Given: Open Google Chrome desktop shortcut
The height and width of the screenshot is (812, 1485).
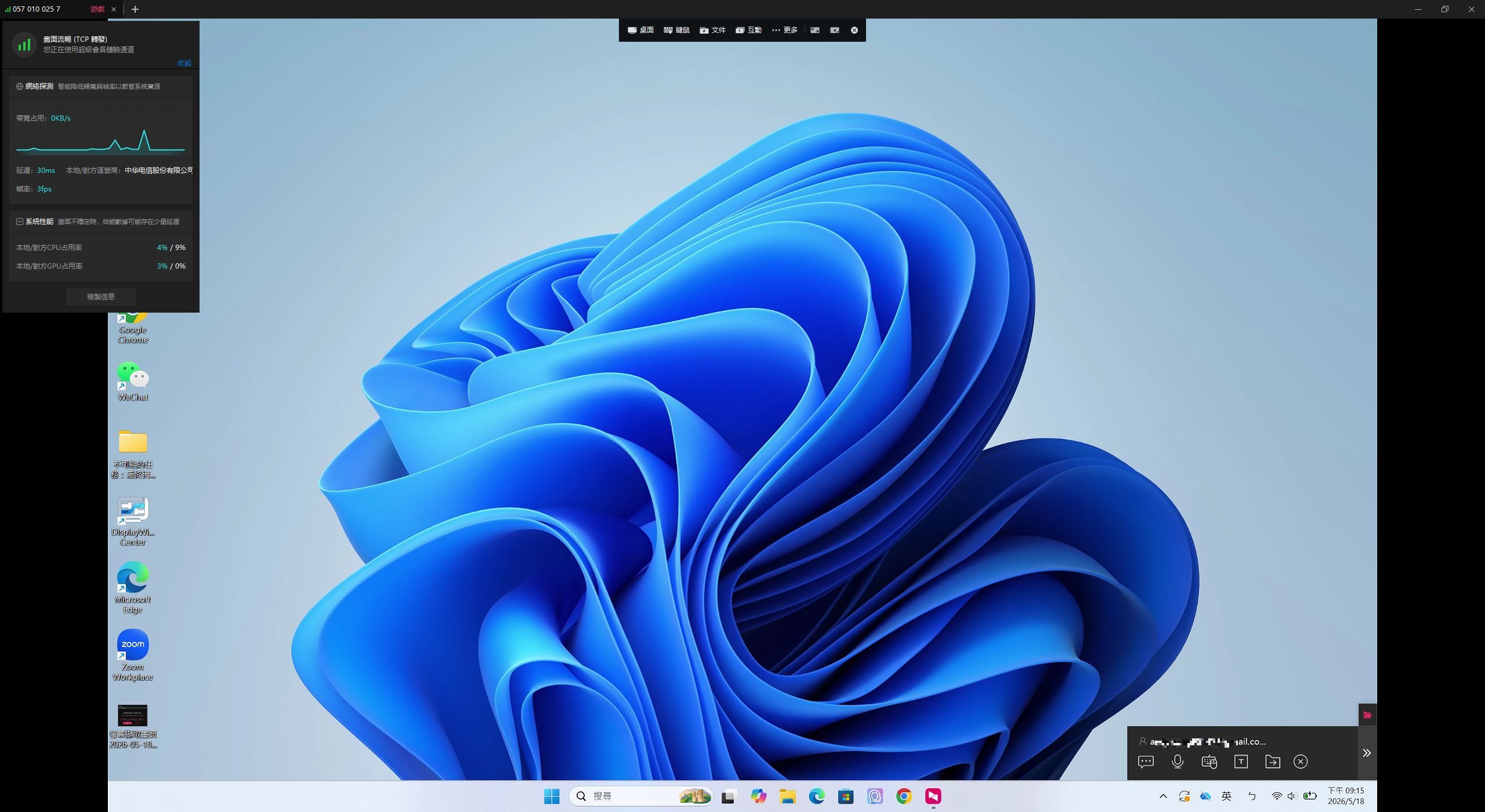Looking at the screenshot, I should click(133, 328).
